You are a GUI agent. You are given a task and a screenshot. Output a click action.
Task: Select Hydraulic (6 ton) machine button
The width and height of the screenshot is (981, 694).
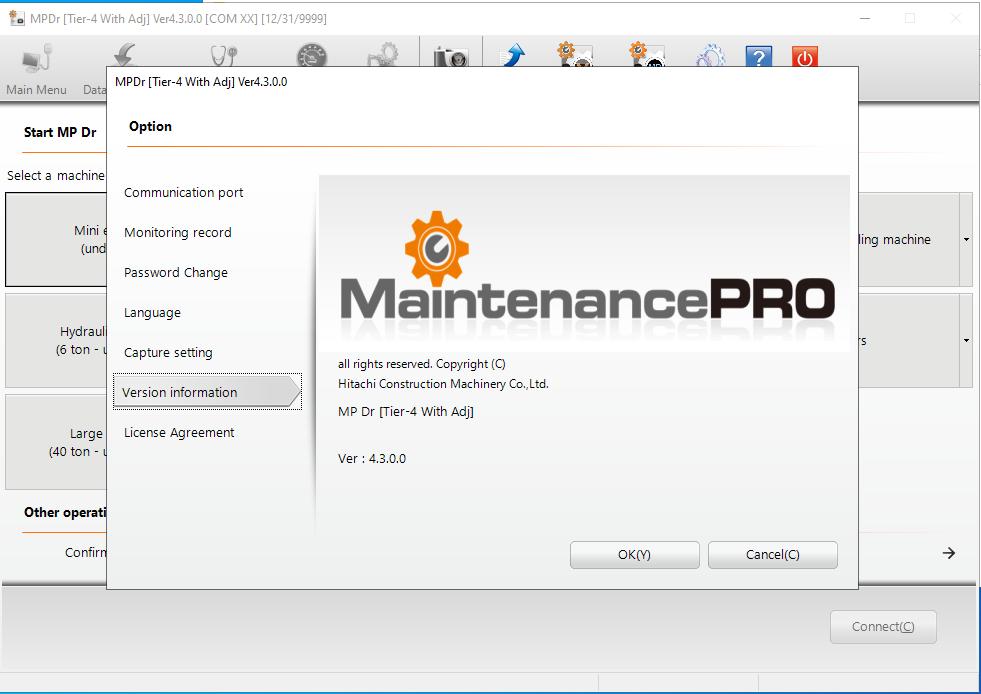(56, 340)
